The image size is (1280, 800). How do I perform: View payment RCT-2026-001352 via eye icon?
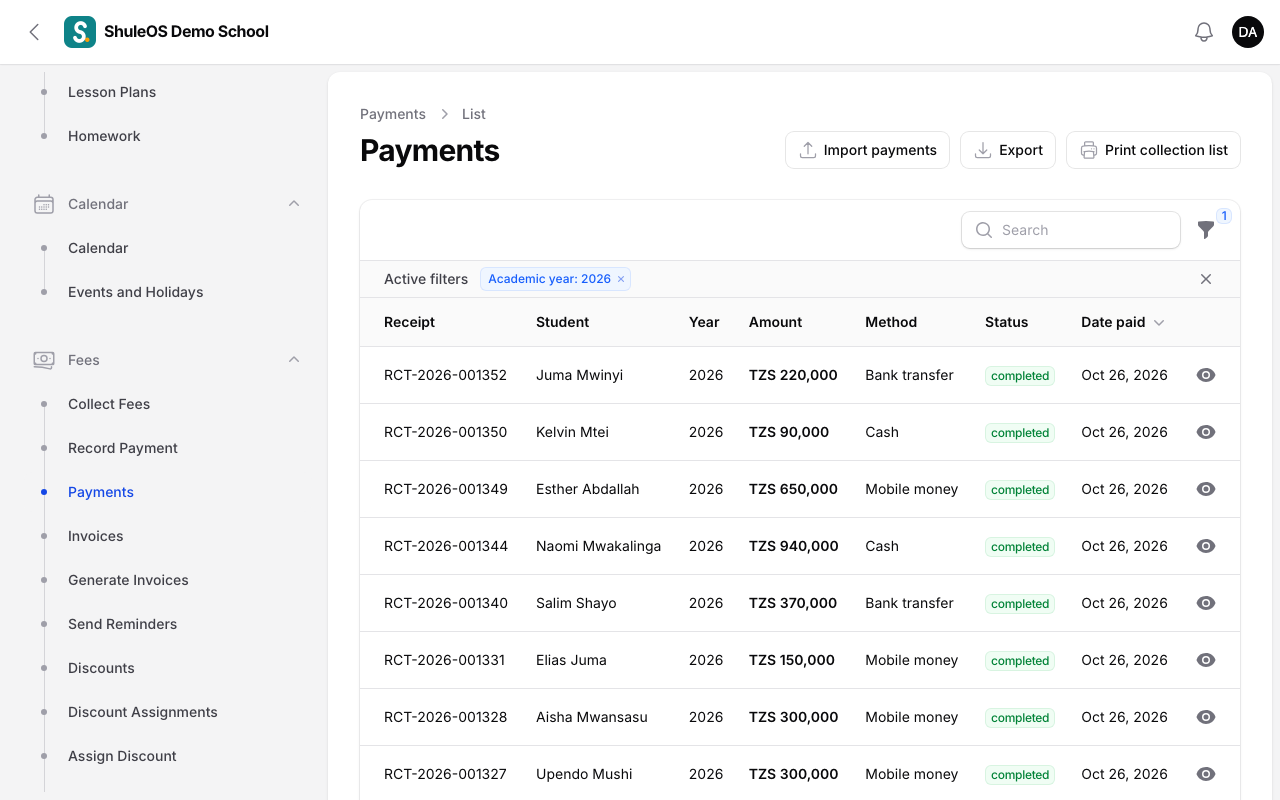click(x=1206, y=375)
